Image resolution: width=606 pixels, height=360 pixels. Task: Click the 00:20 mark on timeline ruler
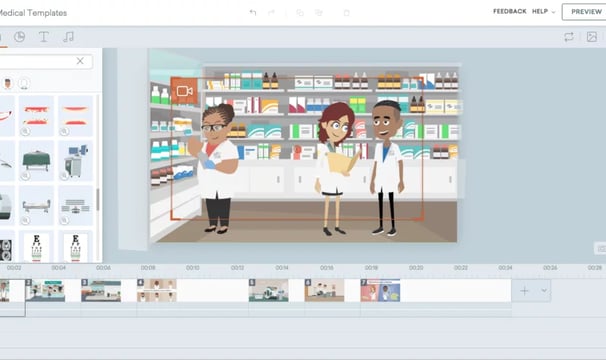416,268
